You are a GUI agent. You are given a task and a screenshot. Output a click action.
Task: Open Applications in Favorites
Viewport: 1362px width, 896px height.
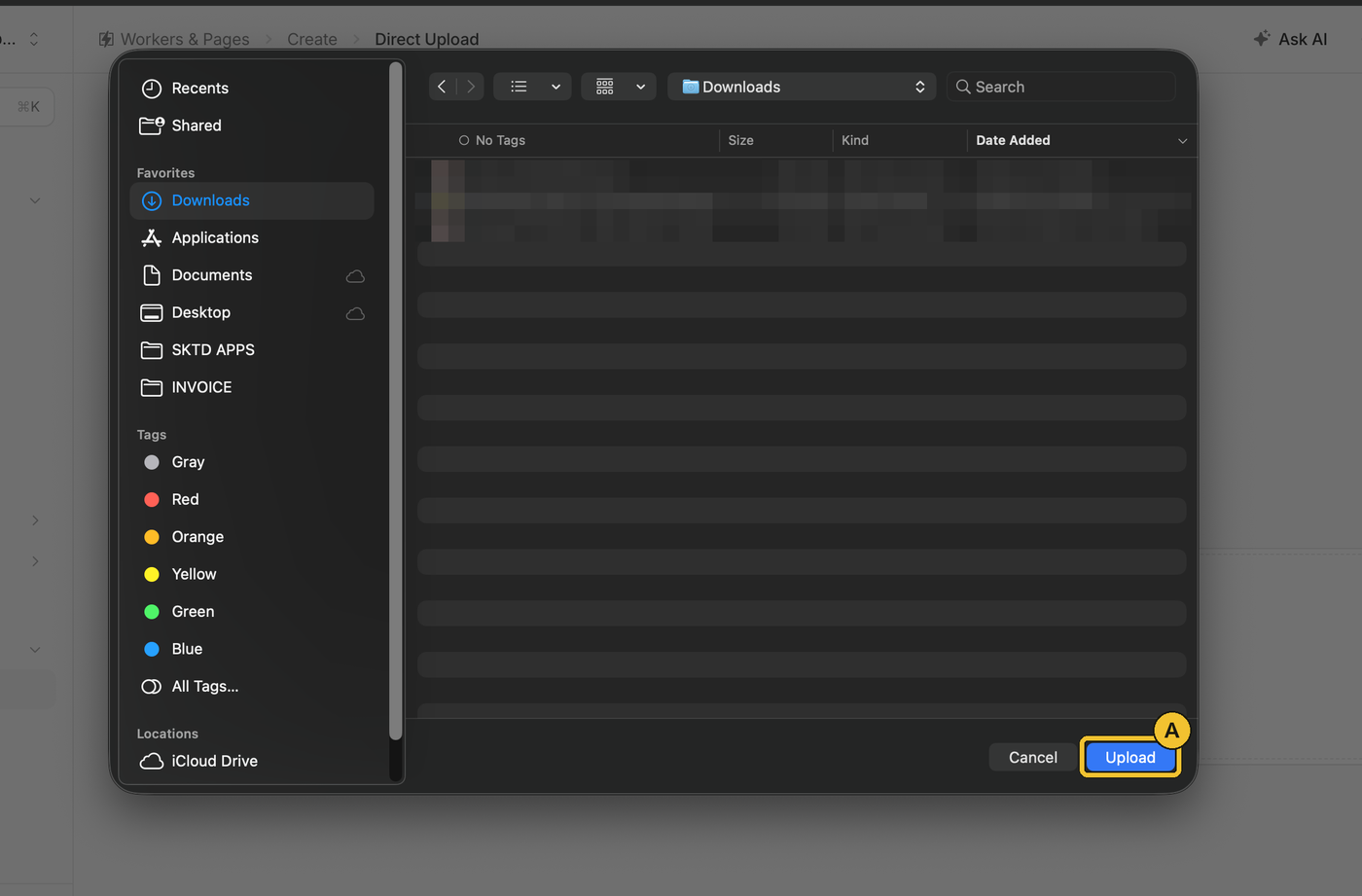(x=252, y=237)
